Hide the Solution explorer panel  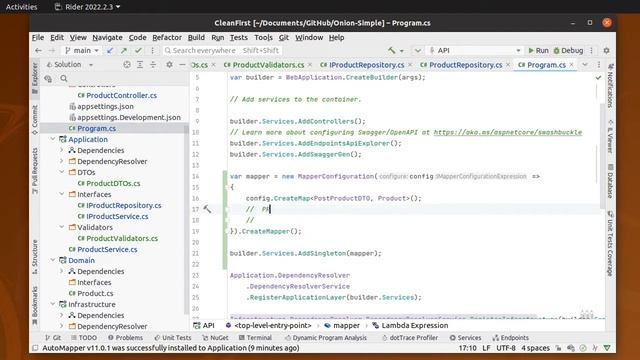(x=182, y=64)
